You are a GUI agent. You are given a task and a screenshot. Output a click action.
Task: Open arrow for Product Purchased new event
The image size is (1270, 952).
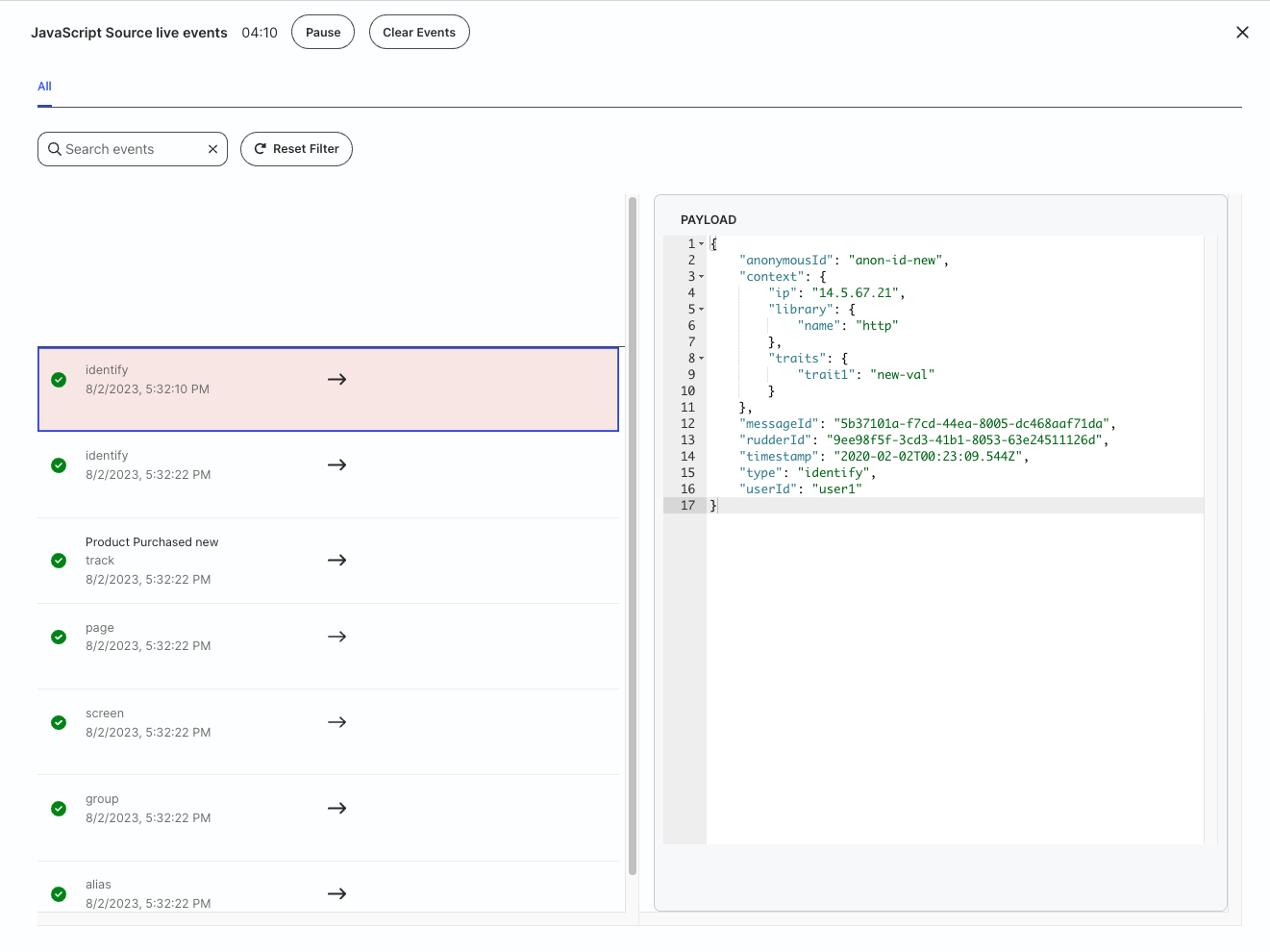tap(336, 561)
